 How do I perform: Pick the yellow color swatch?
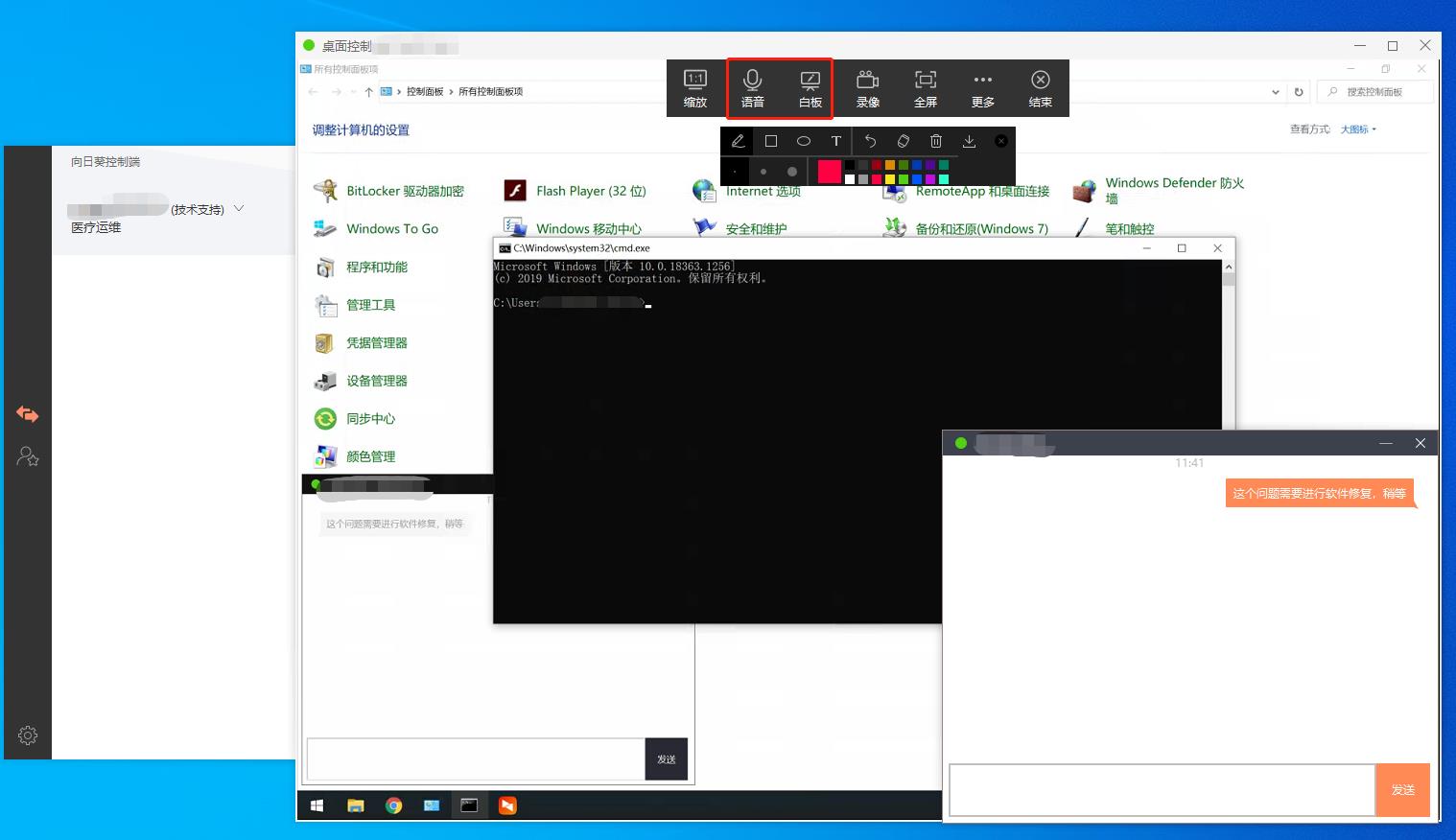pyautogui.click(x=889, y=179)
